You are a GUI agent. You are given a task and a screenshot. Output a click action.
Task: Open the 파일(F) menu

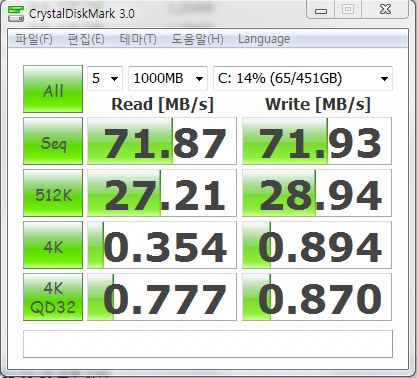click(x=34, y=39)
